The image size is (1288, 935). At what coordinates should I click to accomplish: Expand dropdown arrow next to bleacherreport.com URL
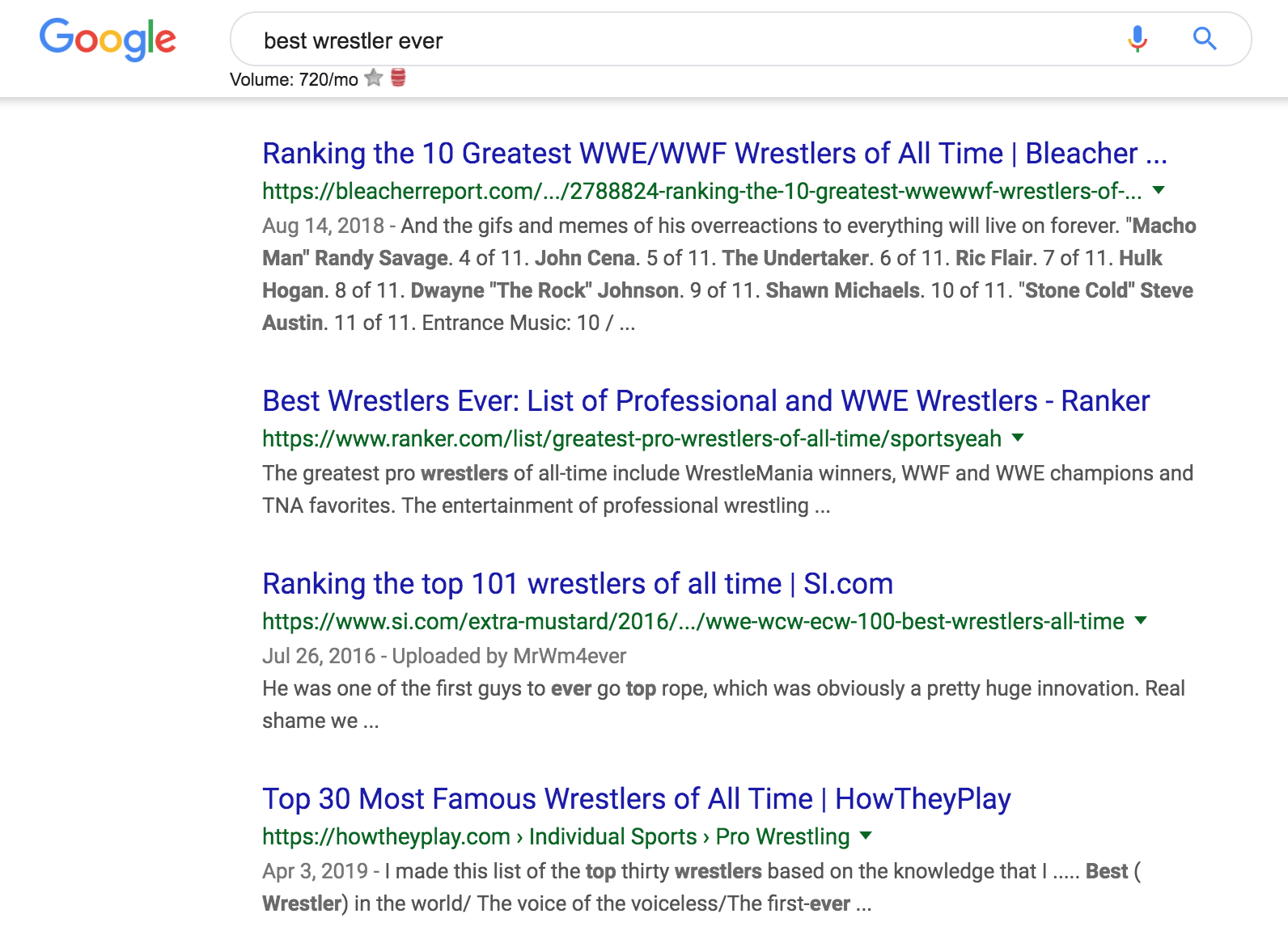pyautogui.click(x=1158, y=191)
